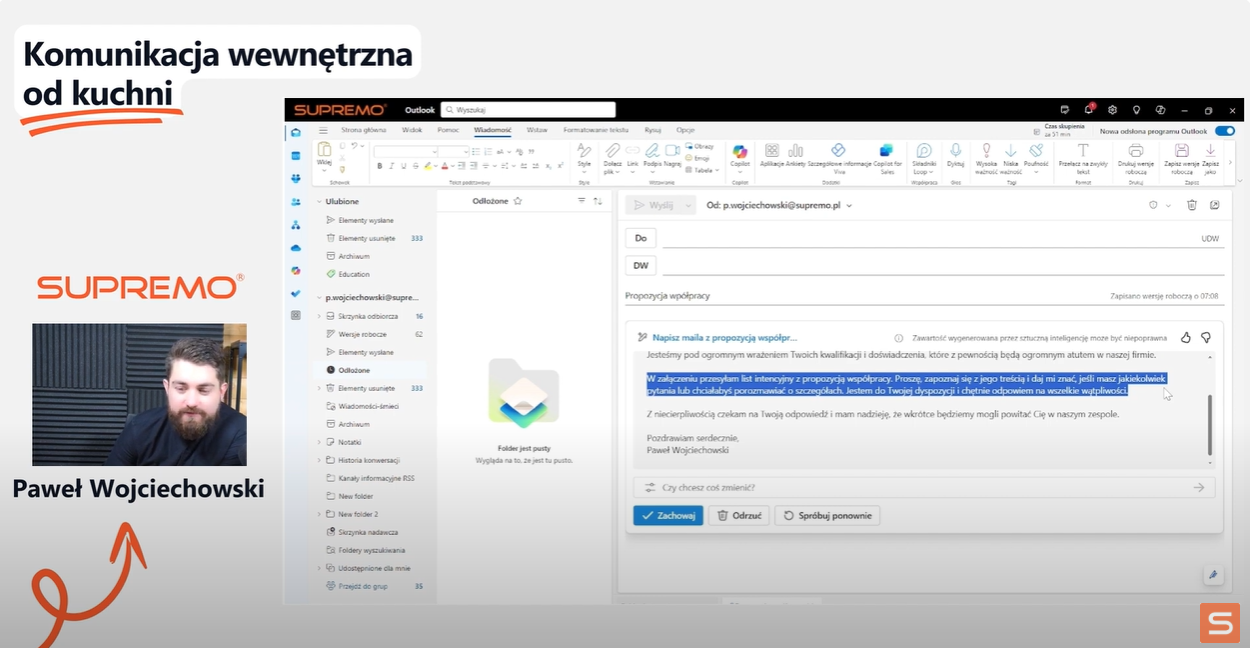Open notifications bell in title bar
This screenshot has height=648, width=1250.
click(1089, 110)
